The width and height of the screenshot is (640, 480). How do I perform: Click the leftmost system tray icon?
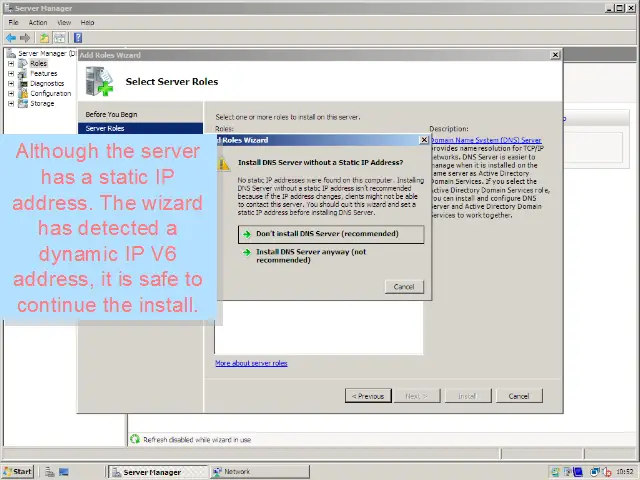[555, 472]
